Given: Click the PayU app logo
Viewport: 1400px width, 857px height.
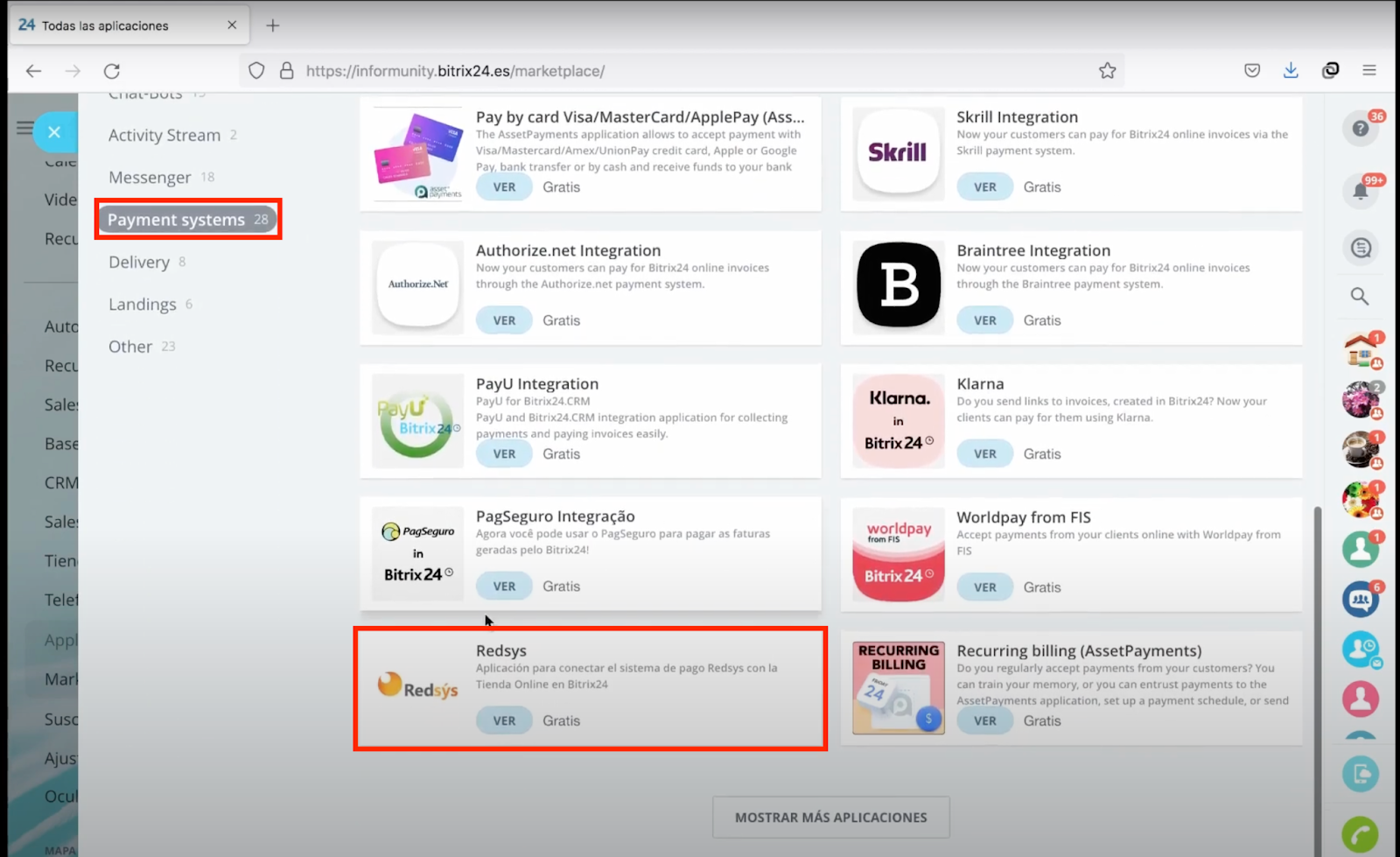Looking at the screenshot, I should pyautogui.click(x=418, y=419).
